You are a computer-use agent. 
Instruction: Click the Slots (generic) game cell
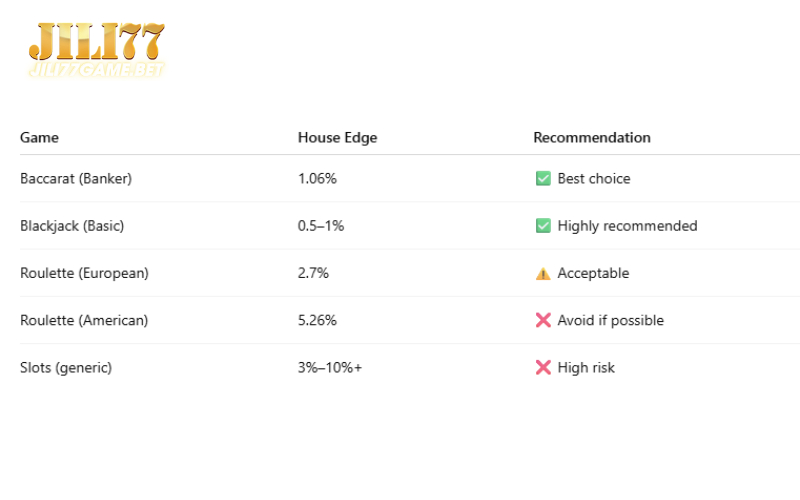click(66, 368)
